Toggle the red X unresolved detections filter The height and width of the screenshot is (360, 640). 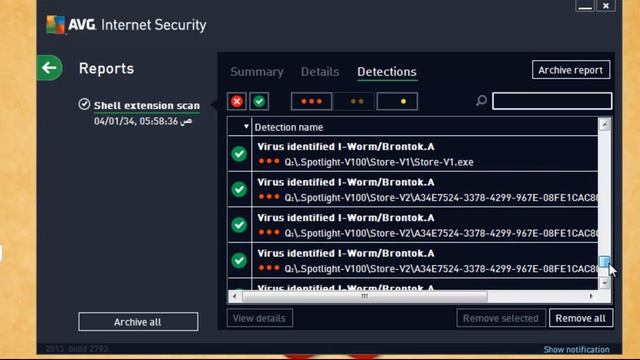click(237, 101)
